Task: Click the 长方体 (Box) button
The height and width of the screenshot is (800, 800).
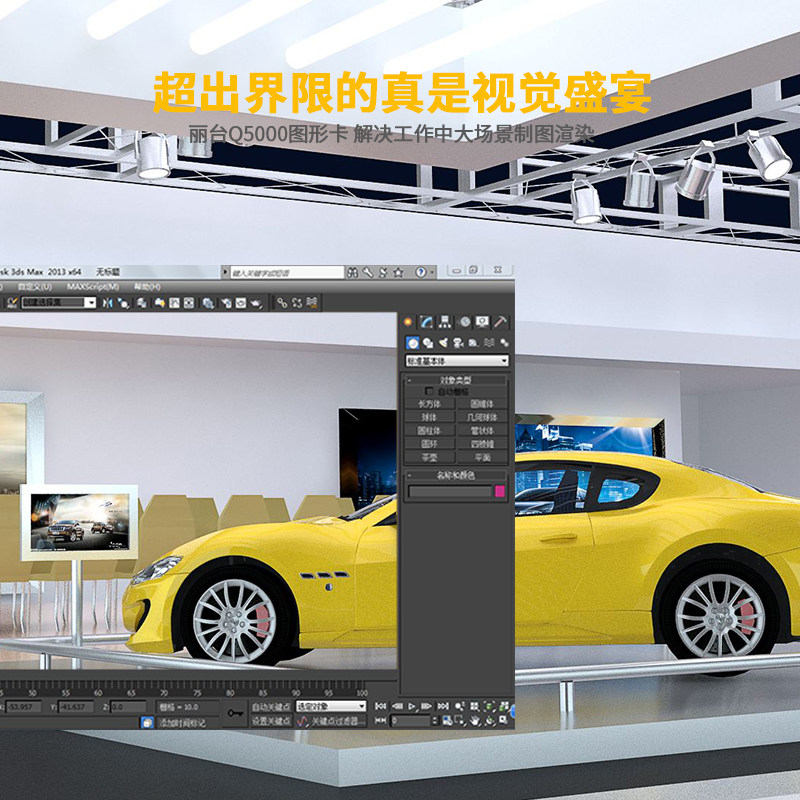Action: point(429,404)
